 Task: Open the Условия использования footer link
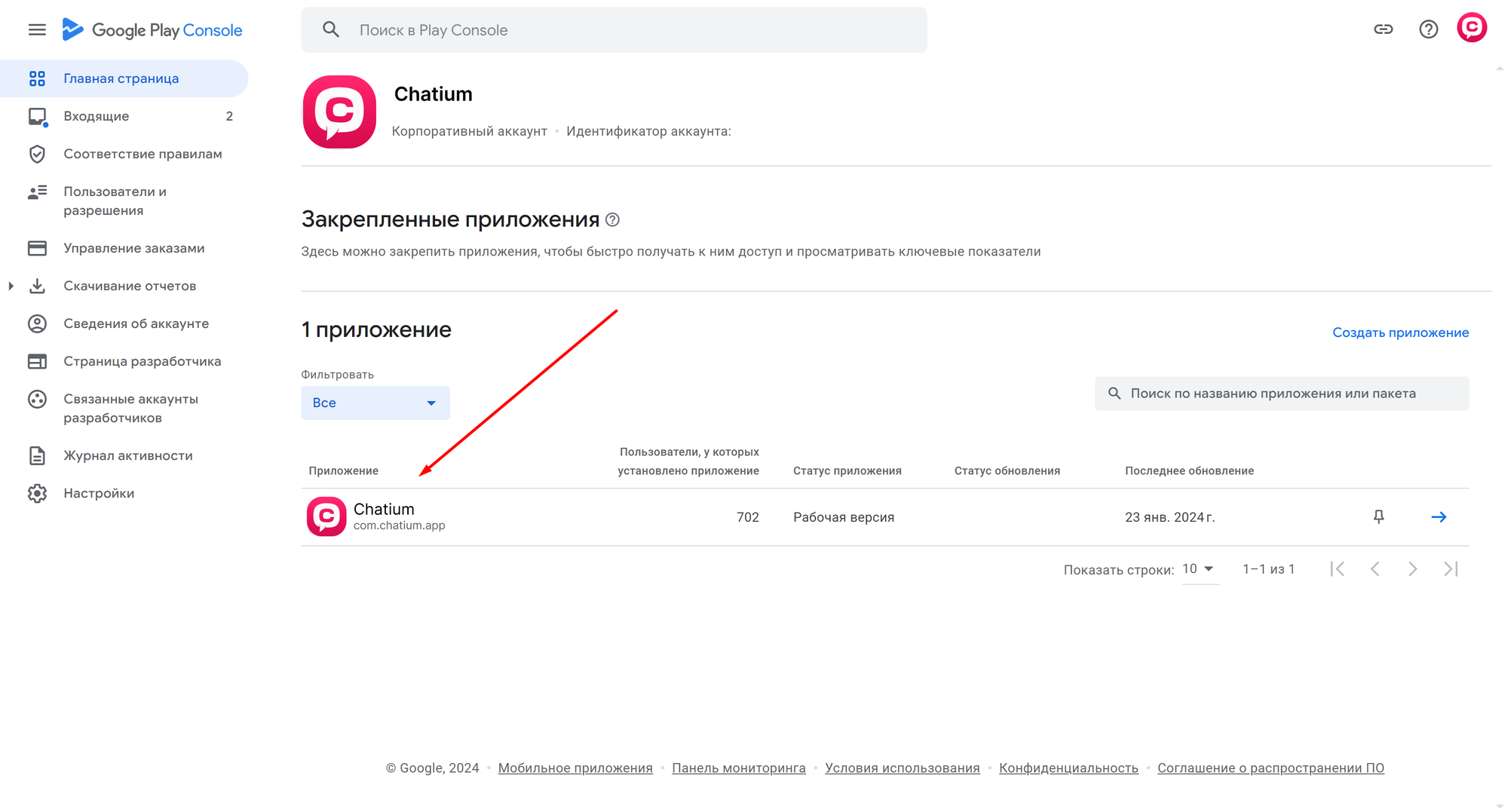click(x=902, y=768)
